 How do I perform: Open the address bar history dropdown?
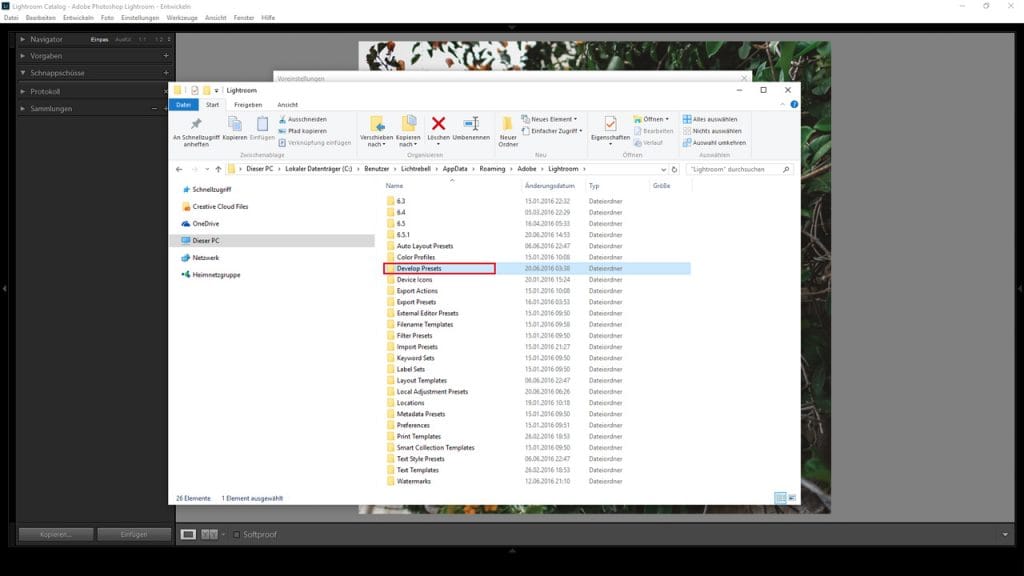pyautogui.click(x=663, y=169)
